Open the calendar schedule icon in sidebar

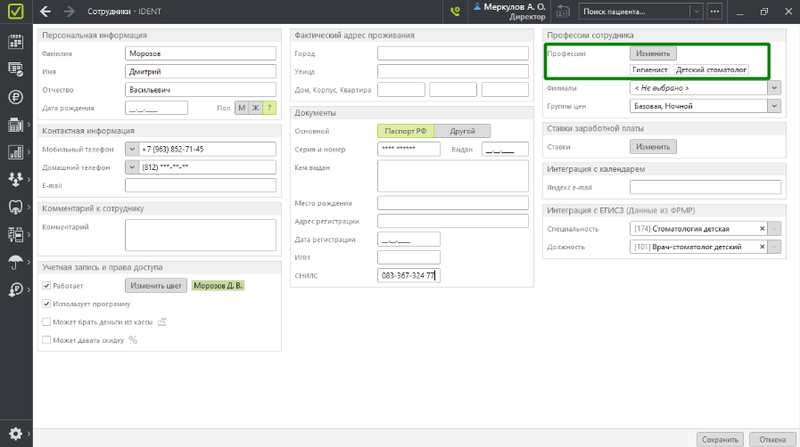[x=15, y=42]
